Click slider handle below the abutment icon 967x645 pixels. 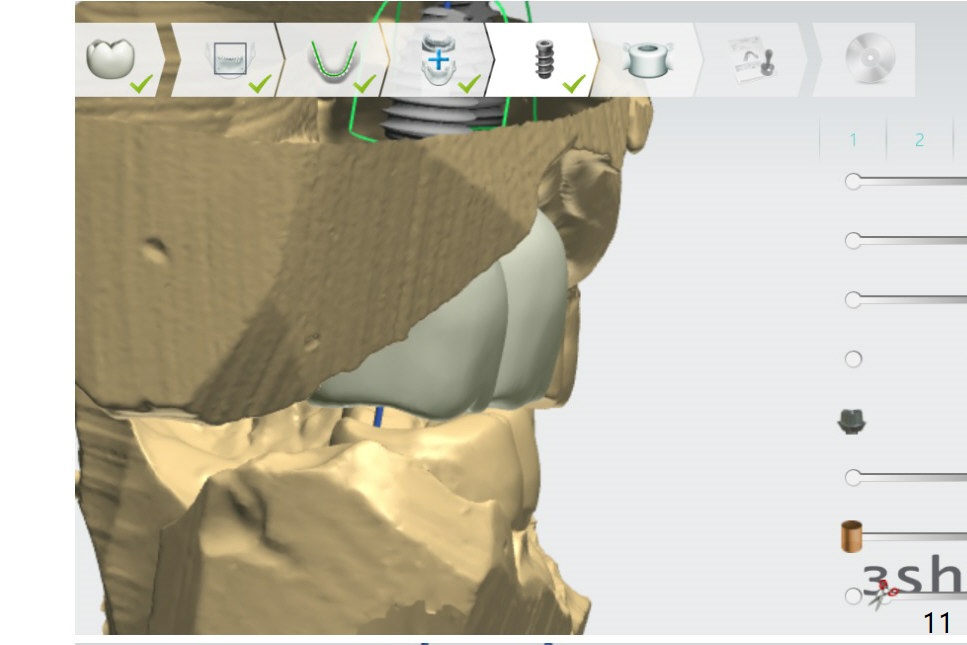pyautogui.click(x=853, y=477)
